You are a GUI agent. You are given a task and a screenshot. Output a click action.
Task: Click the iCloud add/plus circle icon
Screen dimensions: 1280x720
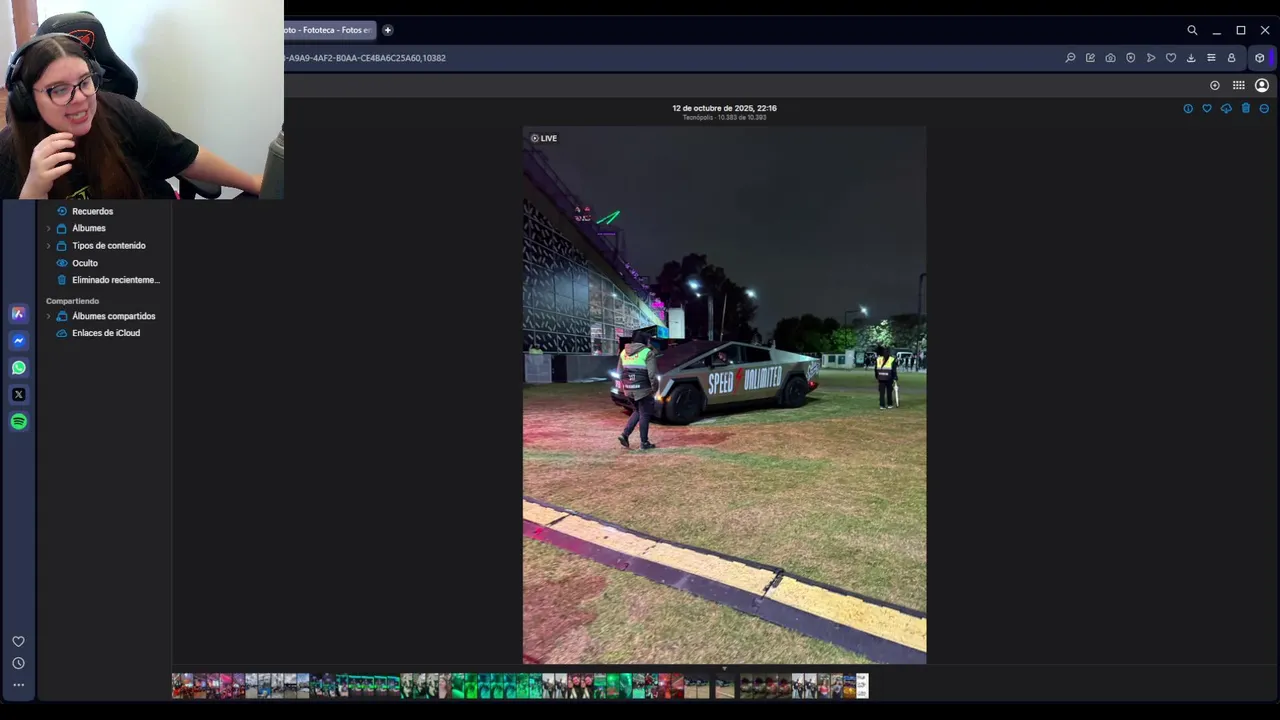(1215, 85)
